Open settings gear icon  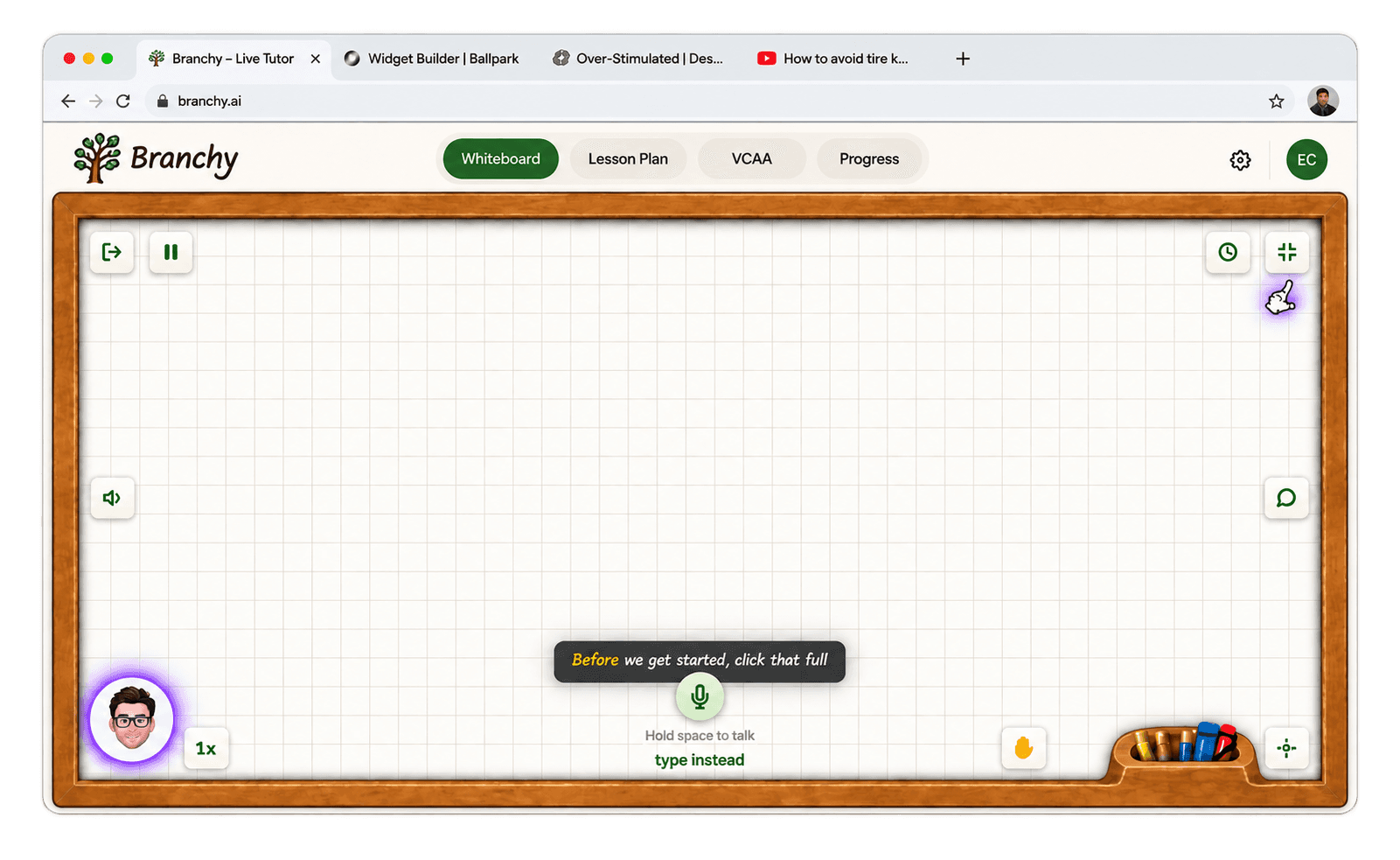1240,160
